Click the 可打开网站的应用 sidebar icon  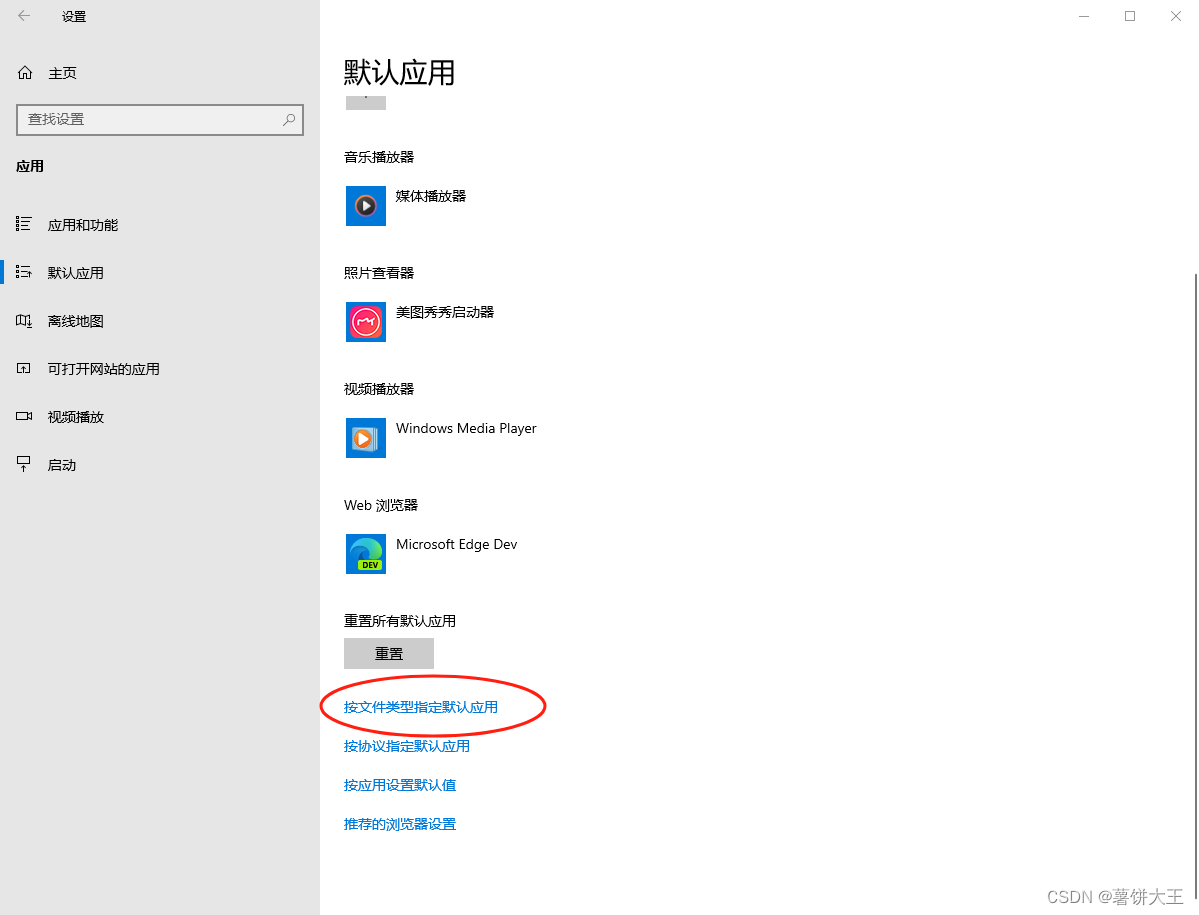click(x=23, y=368)
